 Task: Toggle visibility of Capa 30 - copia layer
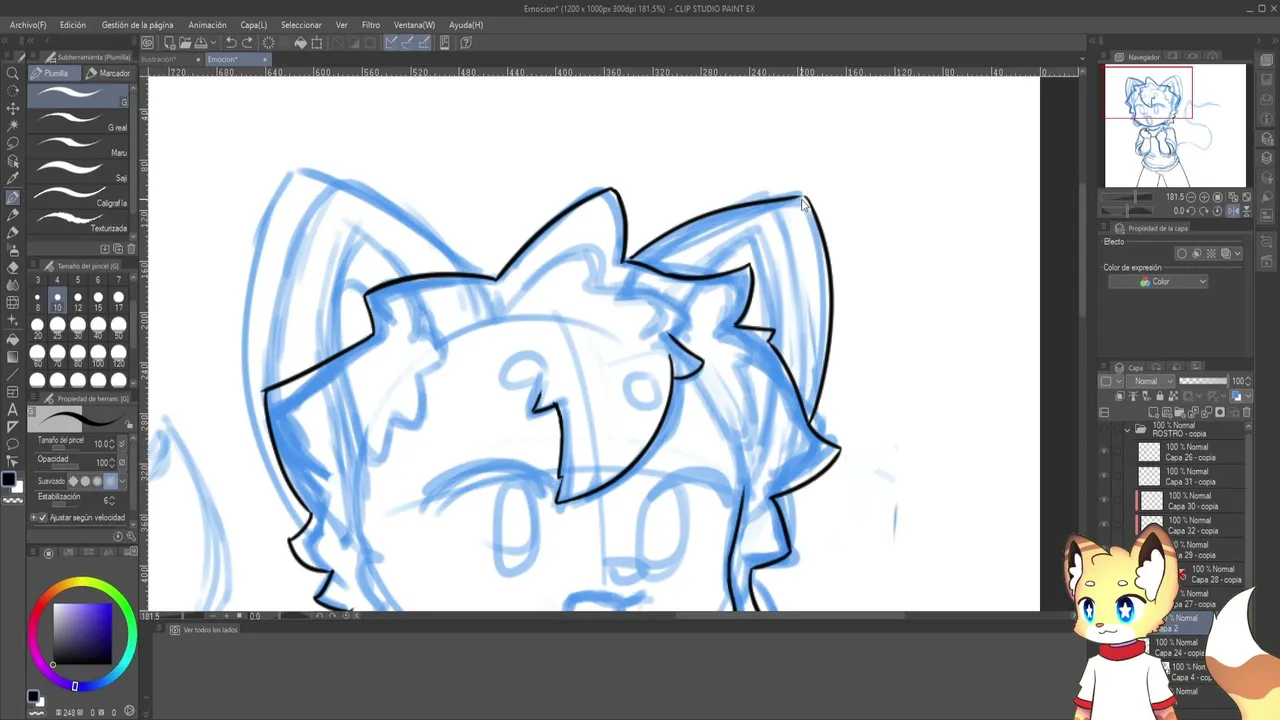[x=1104, y=501]
